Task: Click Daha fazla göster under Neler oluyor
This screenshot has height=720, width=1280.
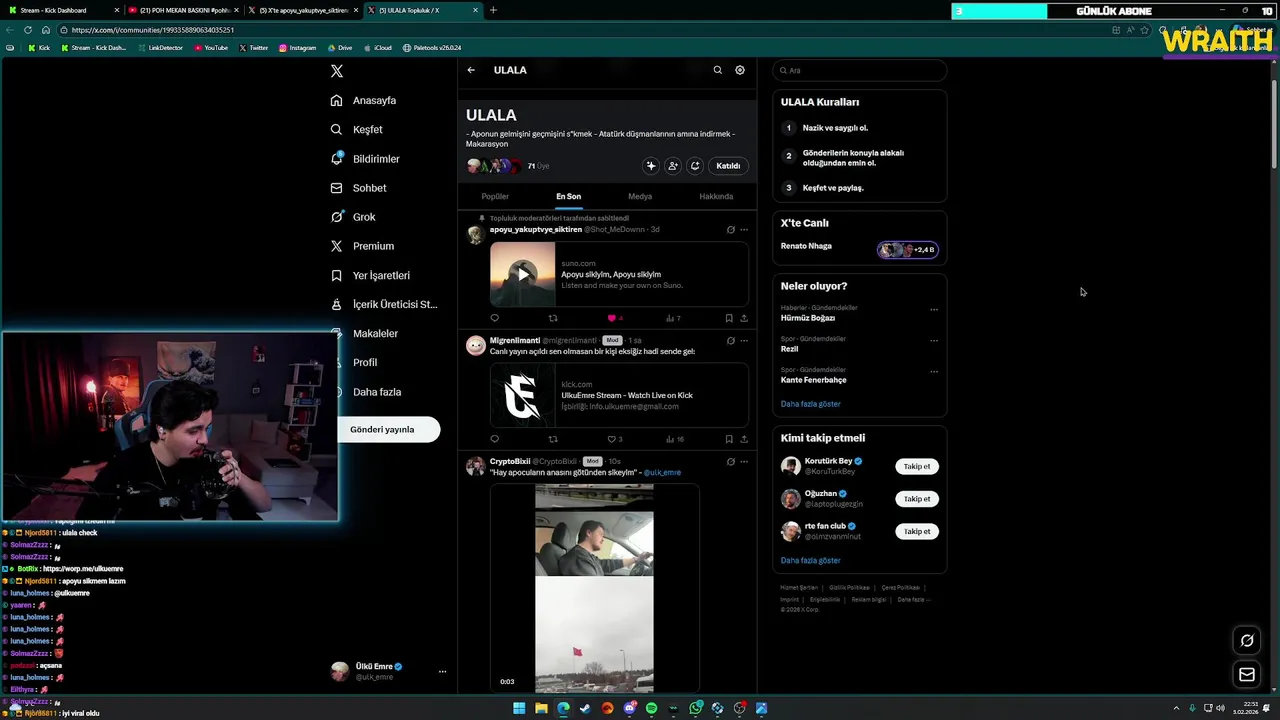Action: pos(810,404)
